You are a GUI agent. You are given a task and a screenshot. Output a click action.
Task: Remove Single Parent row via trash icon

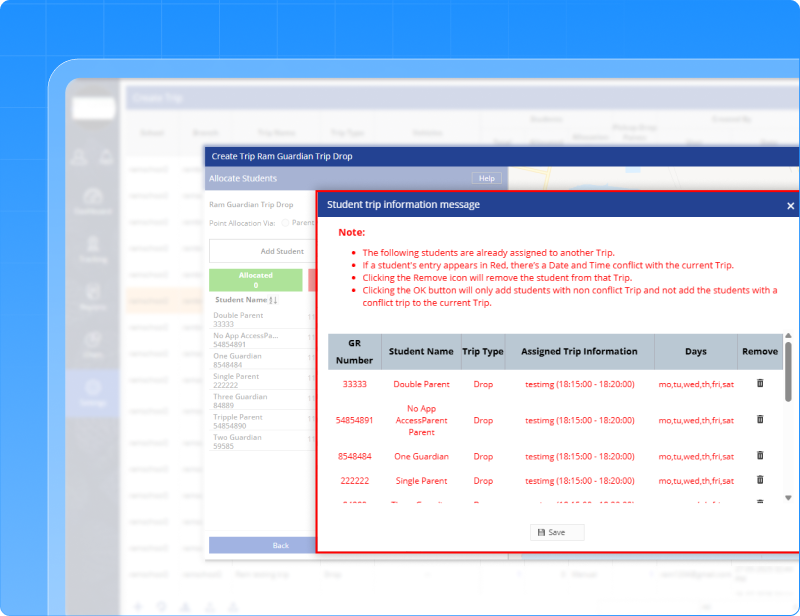coord(760,481)
